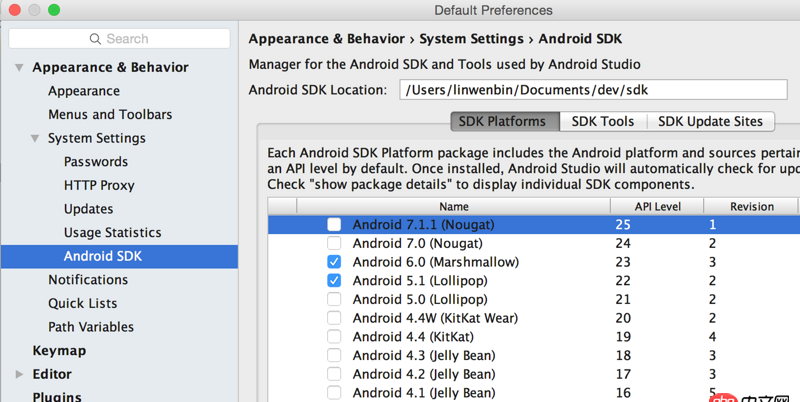Check Android 4.4W (KitKat Wear) checkbox
800x402 pixels.
334,318
